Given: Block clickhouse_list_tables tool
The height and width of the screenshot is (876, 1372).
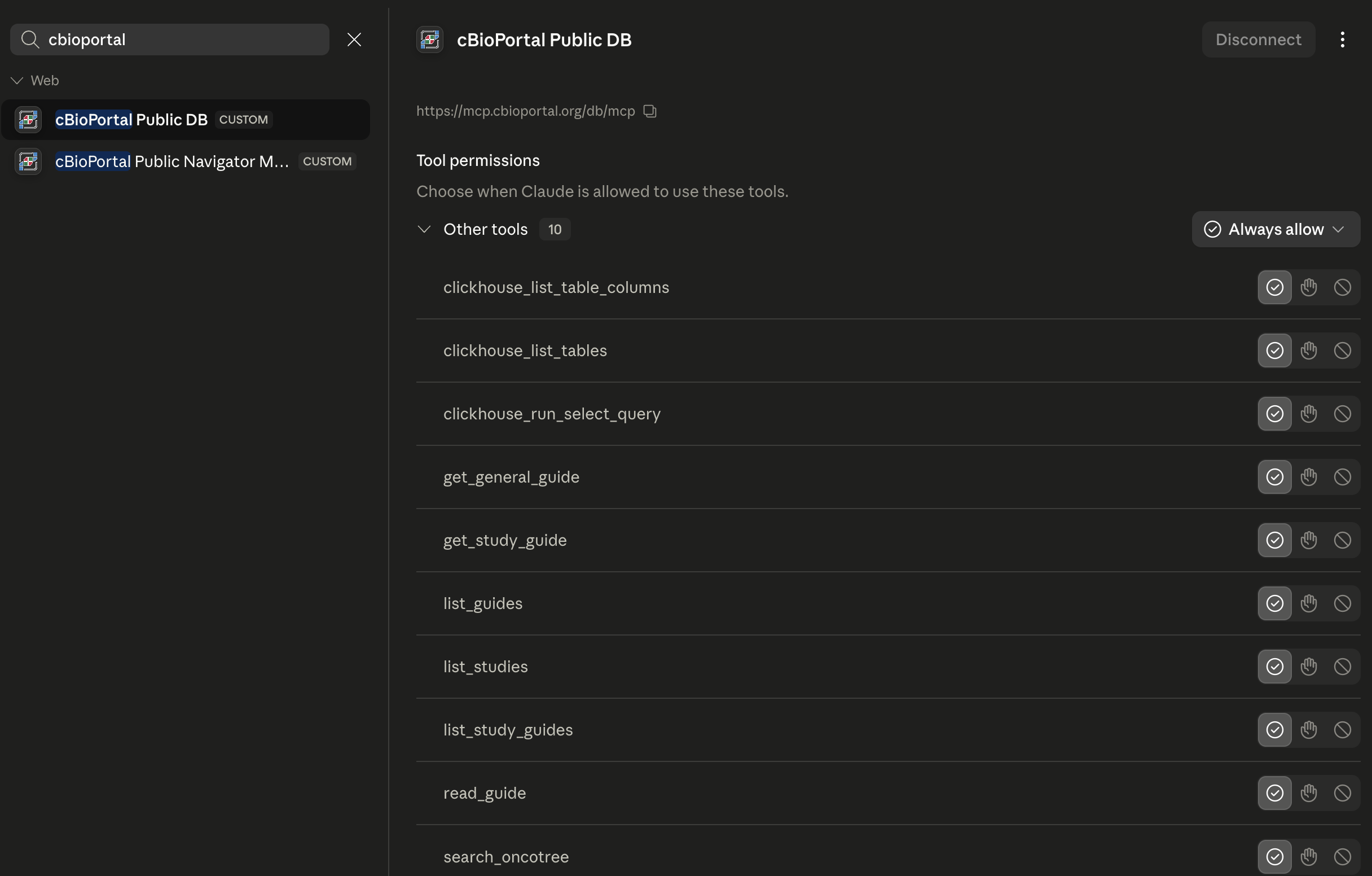Looking at the screenshot, I should point(1342,351).
